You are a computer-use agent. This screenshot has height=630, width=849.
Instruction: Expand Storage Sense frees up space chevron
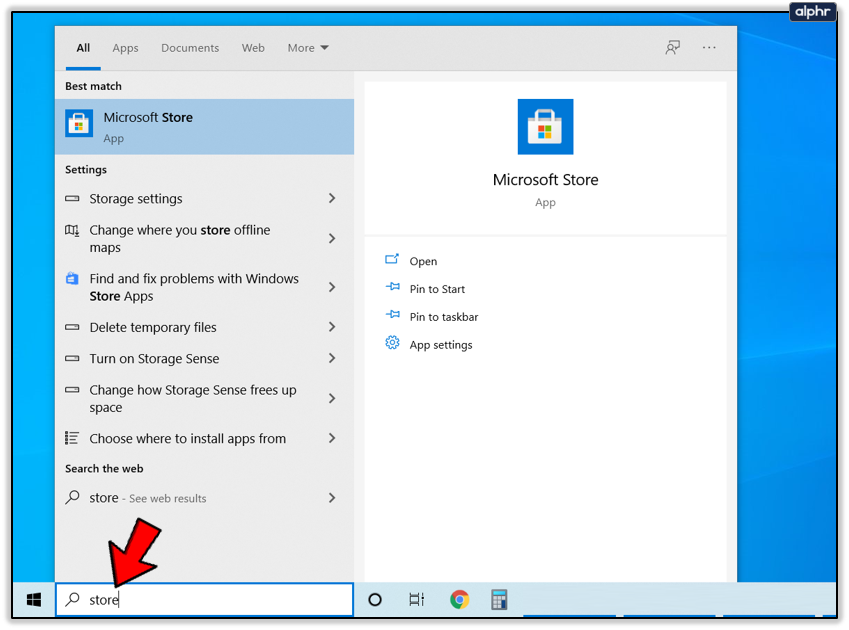(x=332, y=398)
